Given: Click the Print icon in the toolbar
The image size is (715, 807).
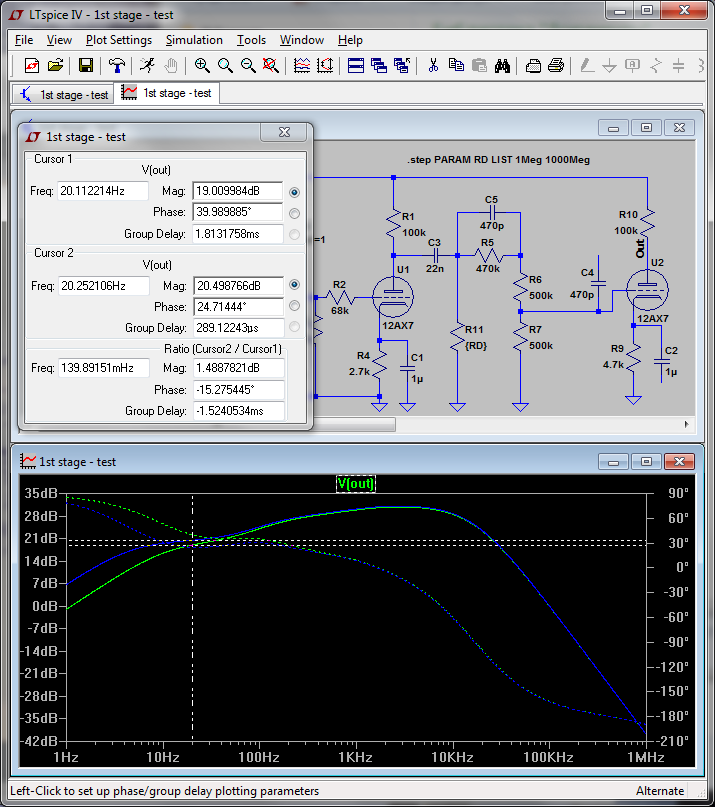Looking at the screenshot, I should point(557,66).
